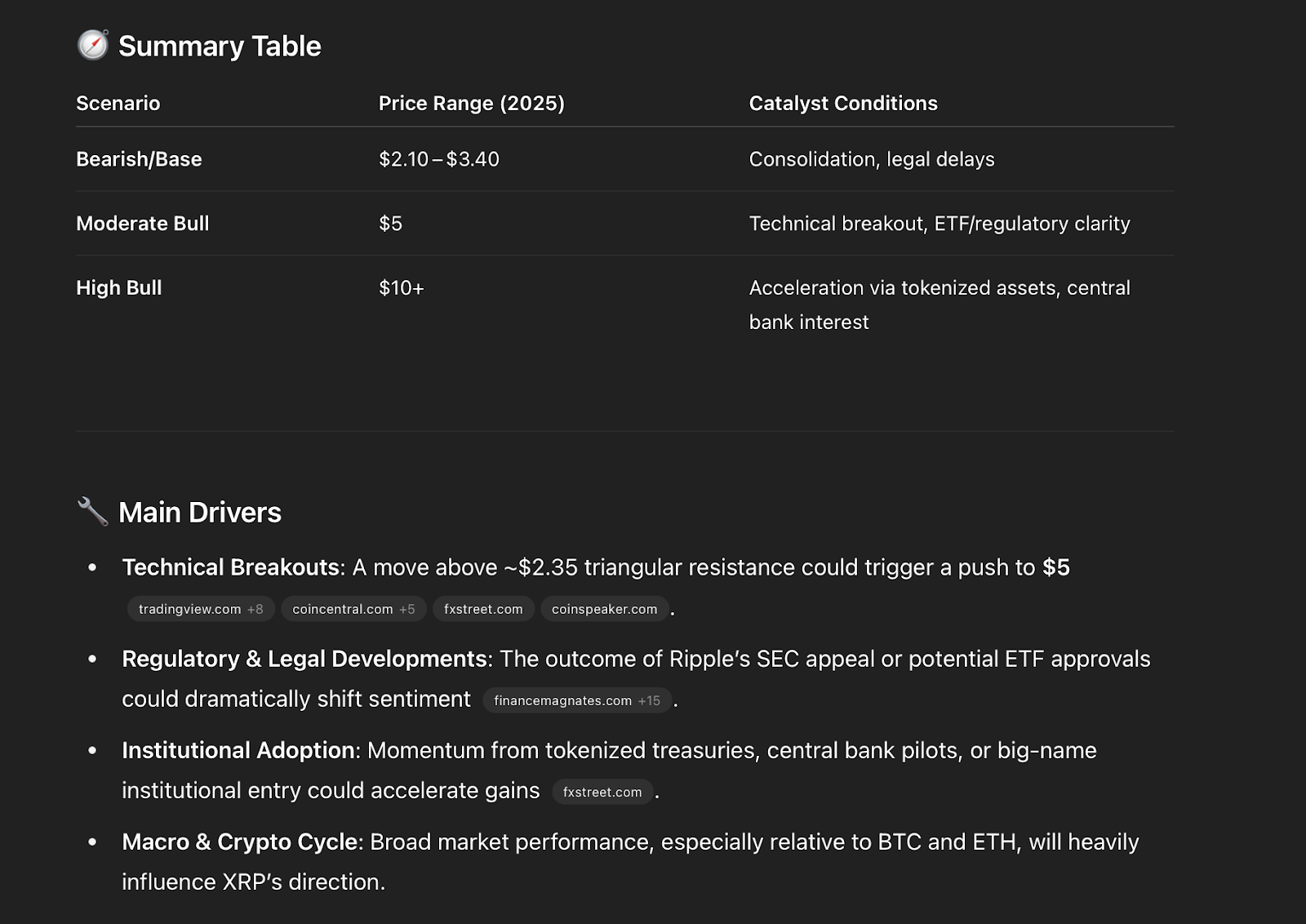1306x924 pixels.
Task: Expand the +8 sources on tradingview chip
Action: pos(255,609)
